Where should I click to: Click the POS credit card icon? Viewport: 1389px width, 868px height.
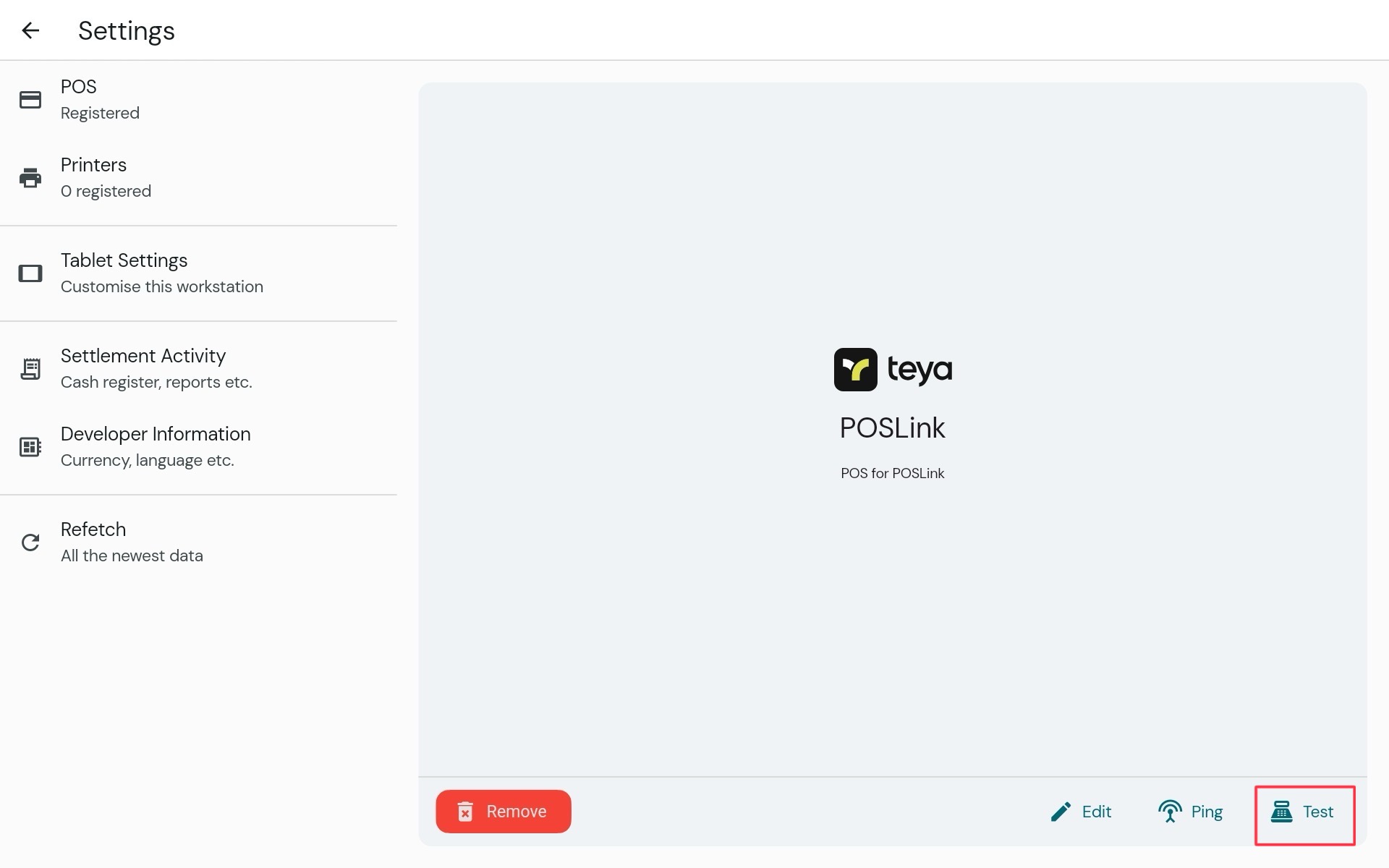click(30, 100)
